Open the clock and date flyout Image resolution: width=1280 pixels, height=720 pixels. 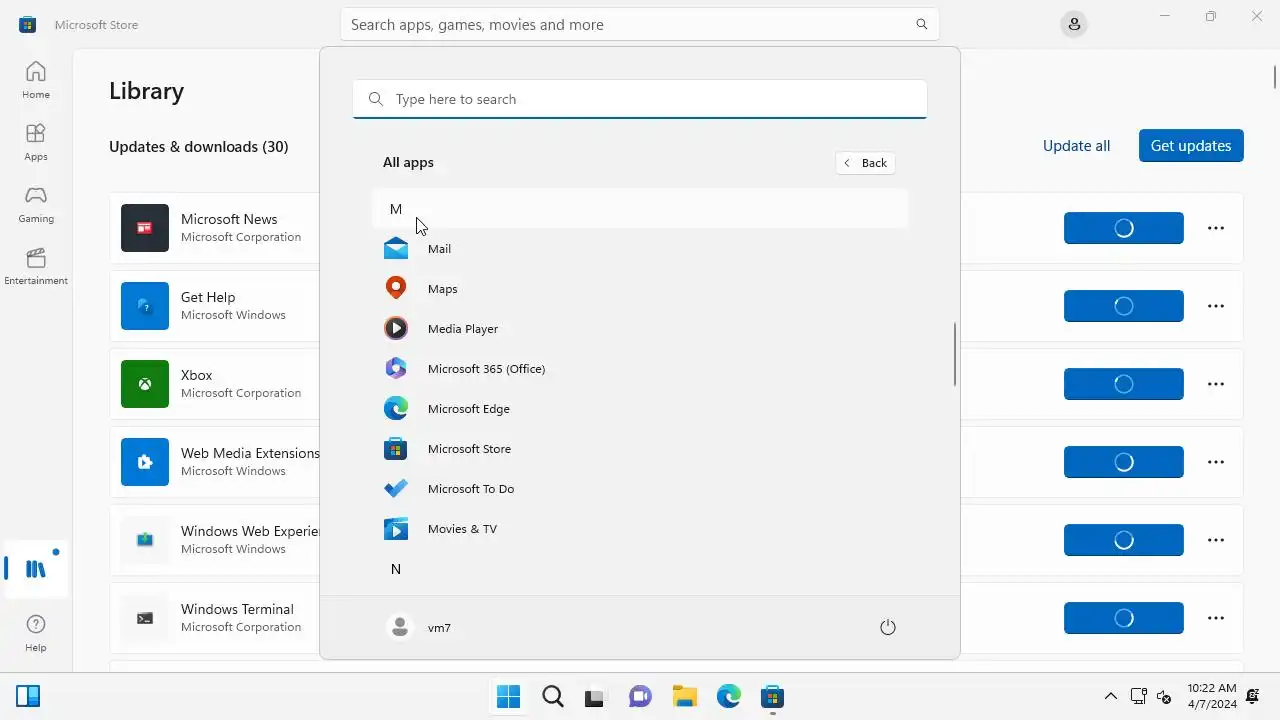pyautogui.click(x=1212, y=696)
